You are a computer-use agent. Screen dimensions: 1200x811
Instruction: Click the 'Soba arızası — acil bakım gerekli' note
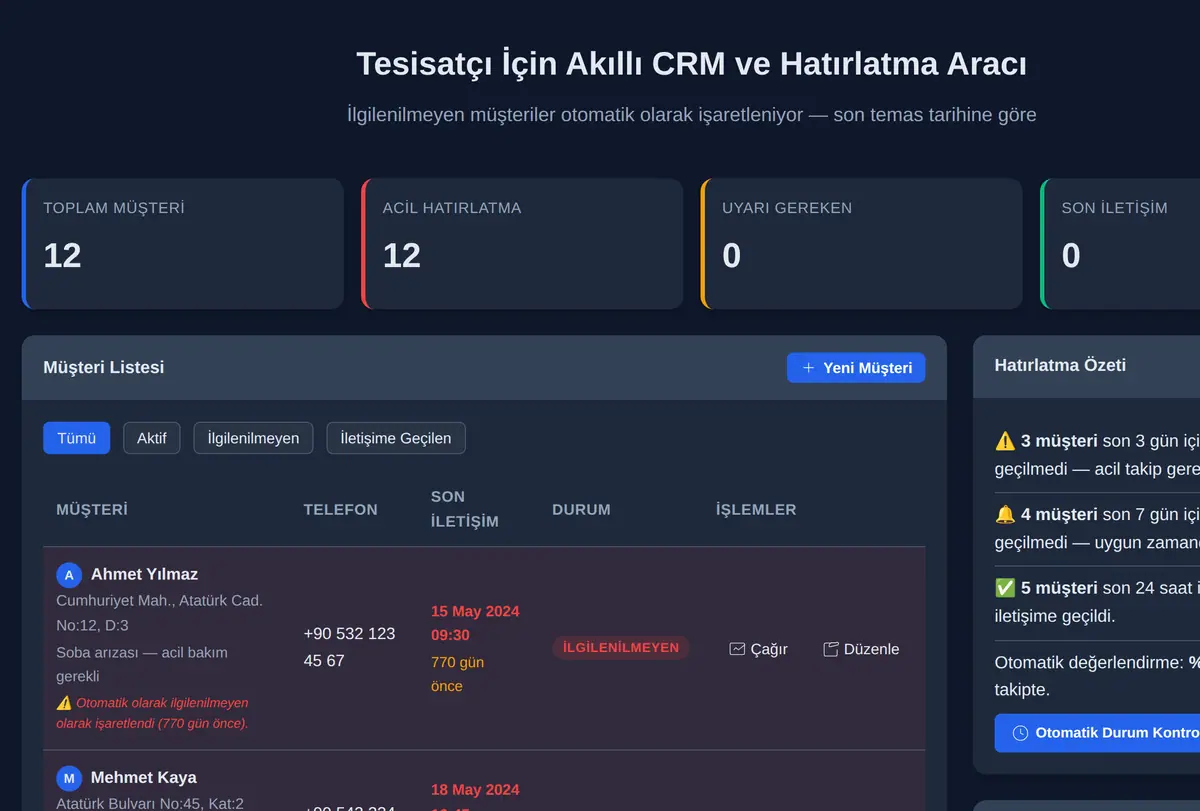142,664
